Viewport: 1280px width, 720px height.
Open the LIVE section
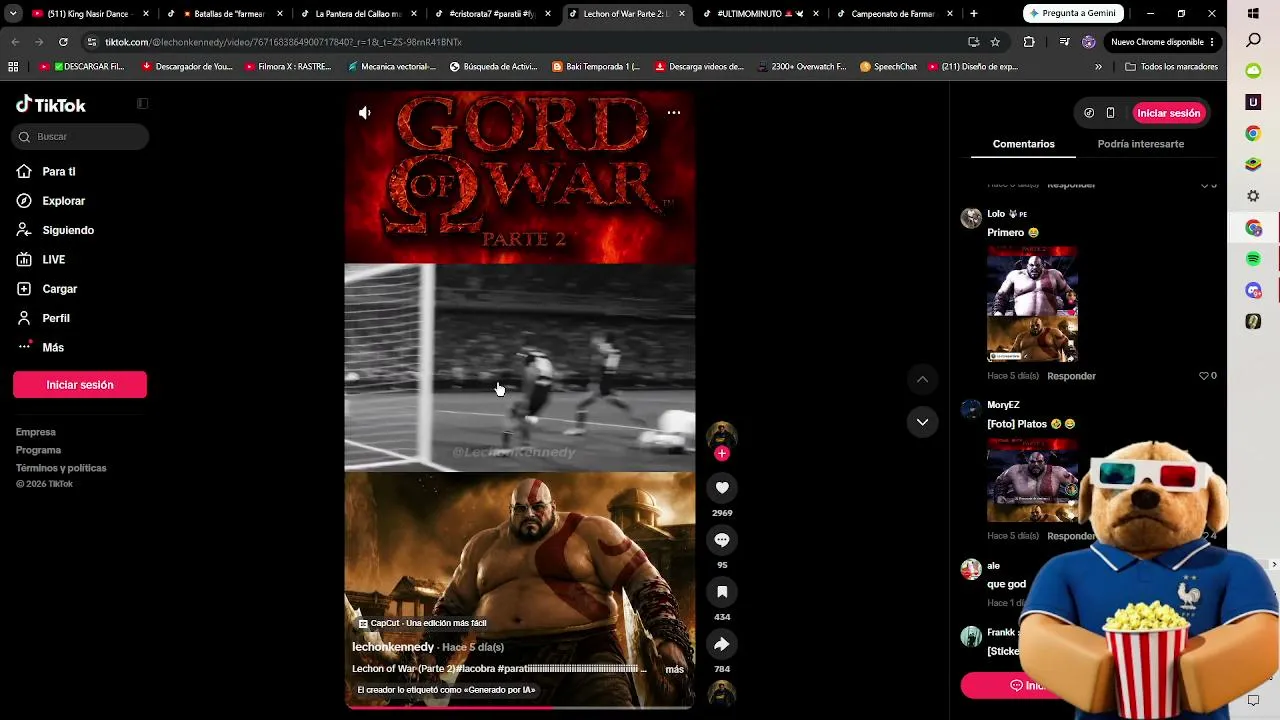point(41,260)
